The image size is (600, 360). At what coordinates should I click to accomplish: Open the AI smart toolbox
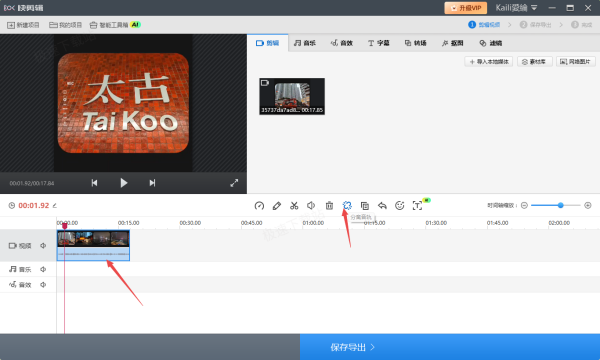(x=115, y=25)
